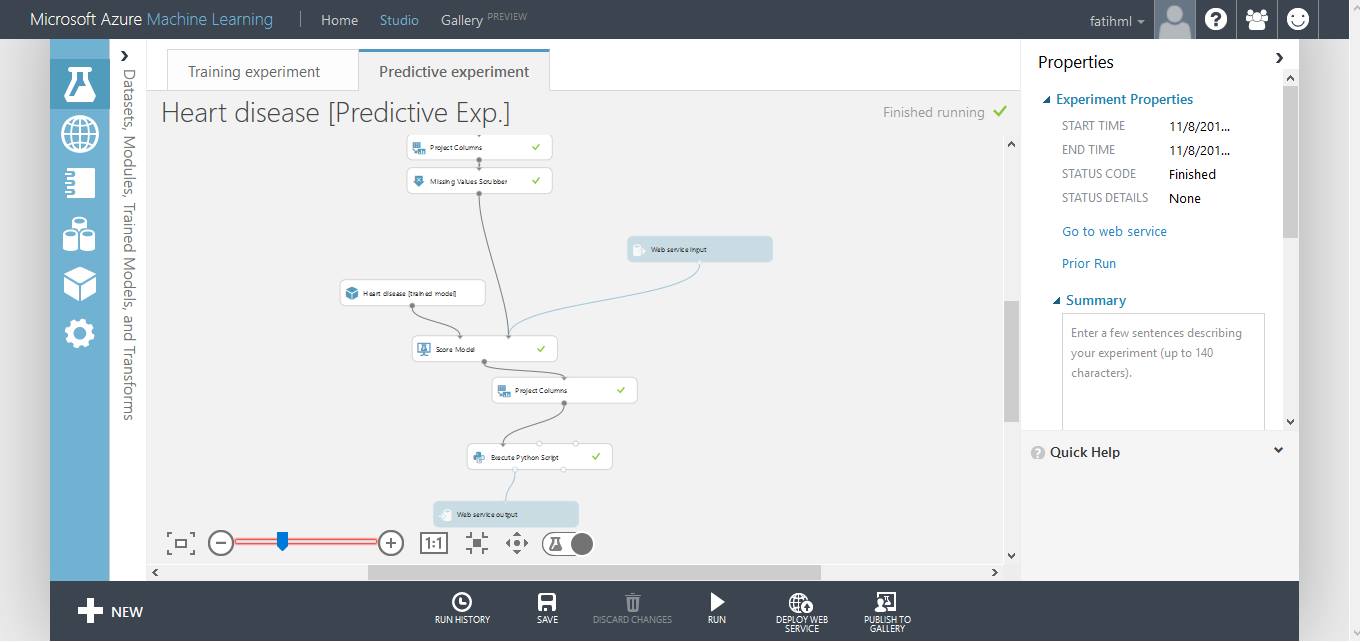This screenshot has height=642, width=1366.
Task: Click the zoom-to-fit arrows icon
Action: tap(476, 543)
